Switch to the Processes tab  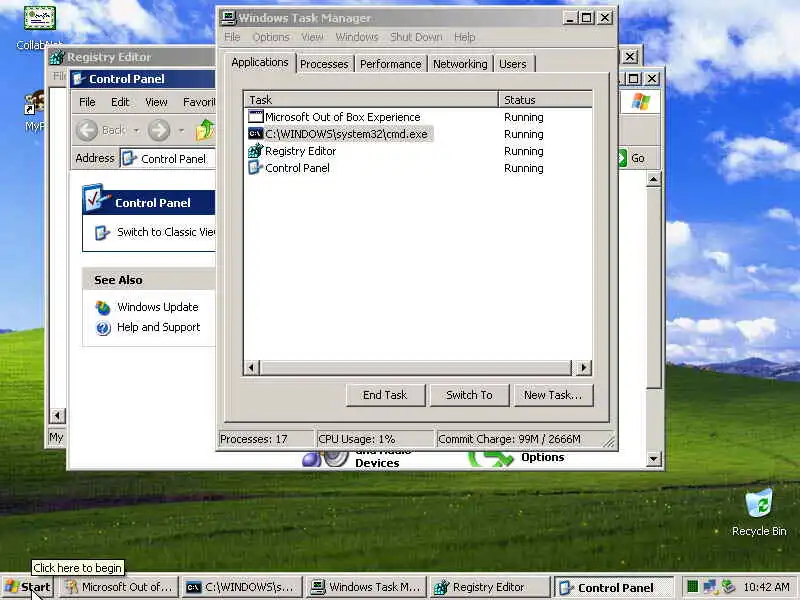pyautogui.click(x=324, y=64)
